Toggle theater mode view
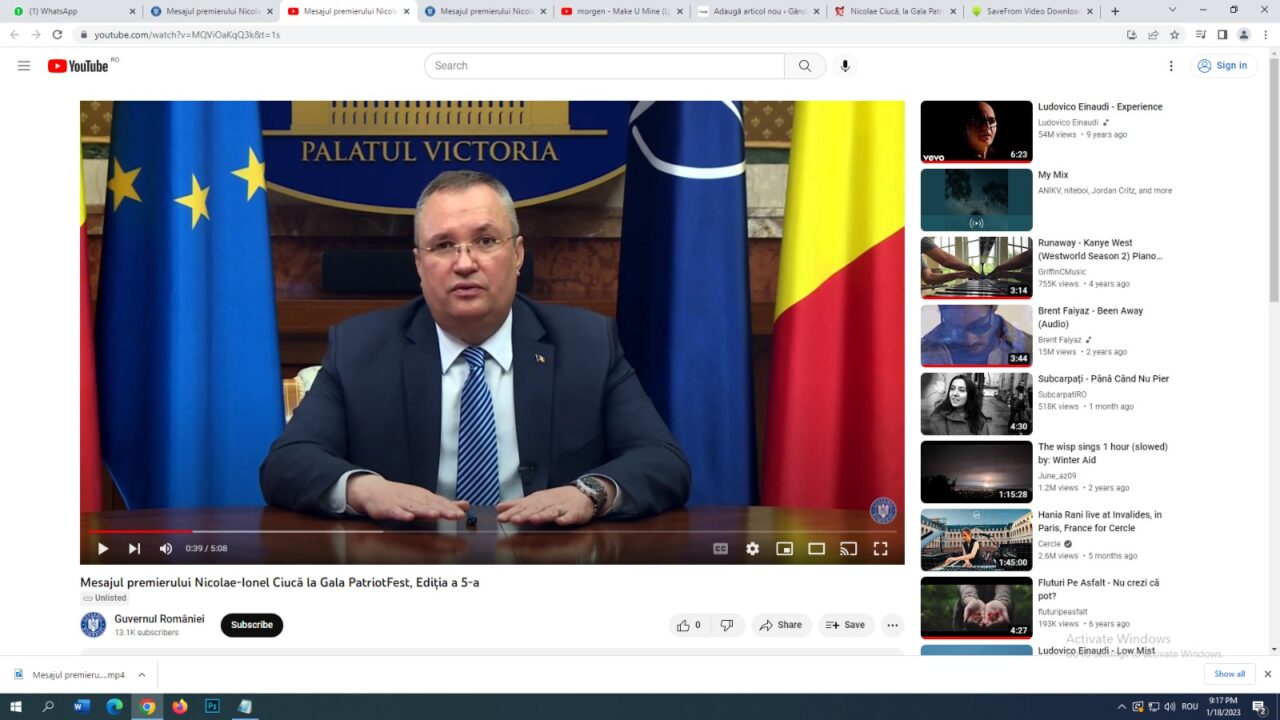Image resolution: width=1280 pixels, height=720 pixels. [816, 548]
